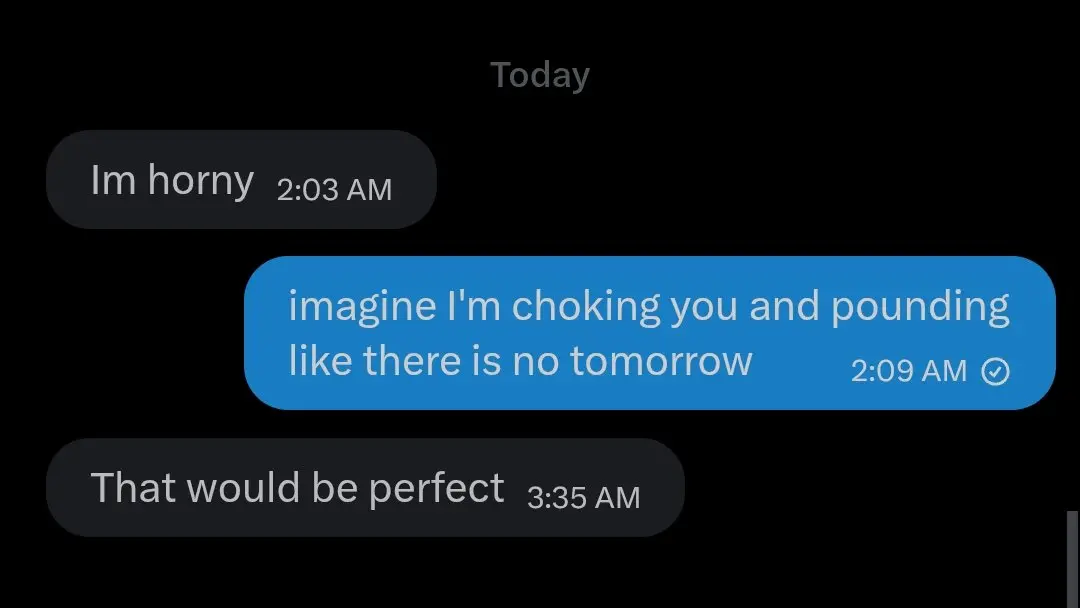The height and width of the screenshot is (608, 1080).
Task: Click the "Today" date separator
Action: (540, 75)
